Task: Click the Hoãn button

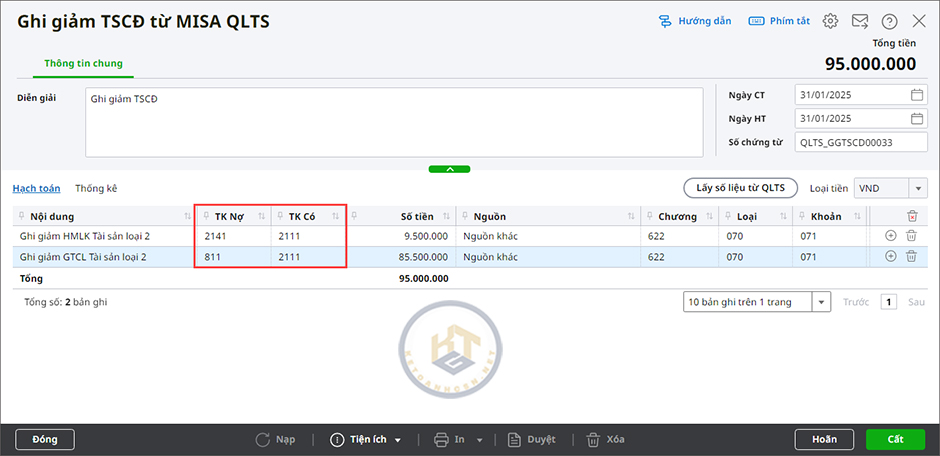Action: [824, 439]
